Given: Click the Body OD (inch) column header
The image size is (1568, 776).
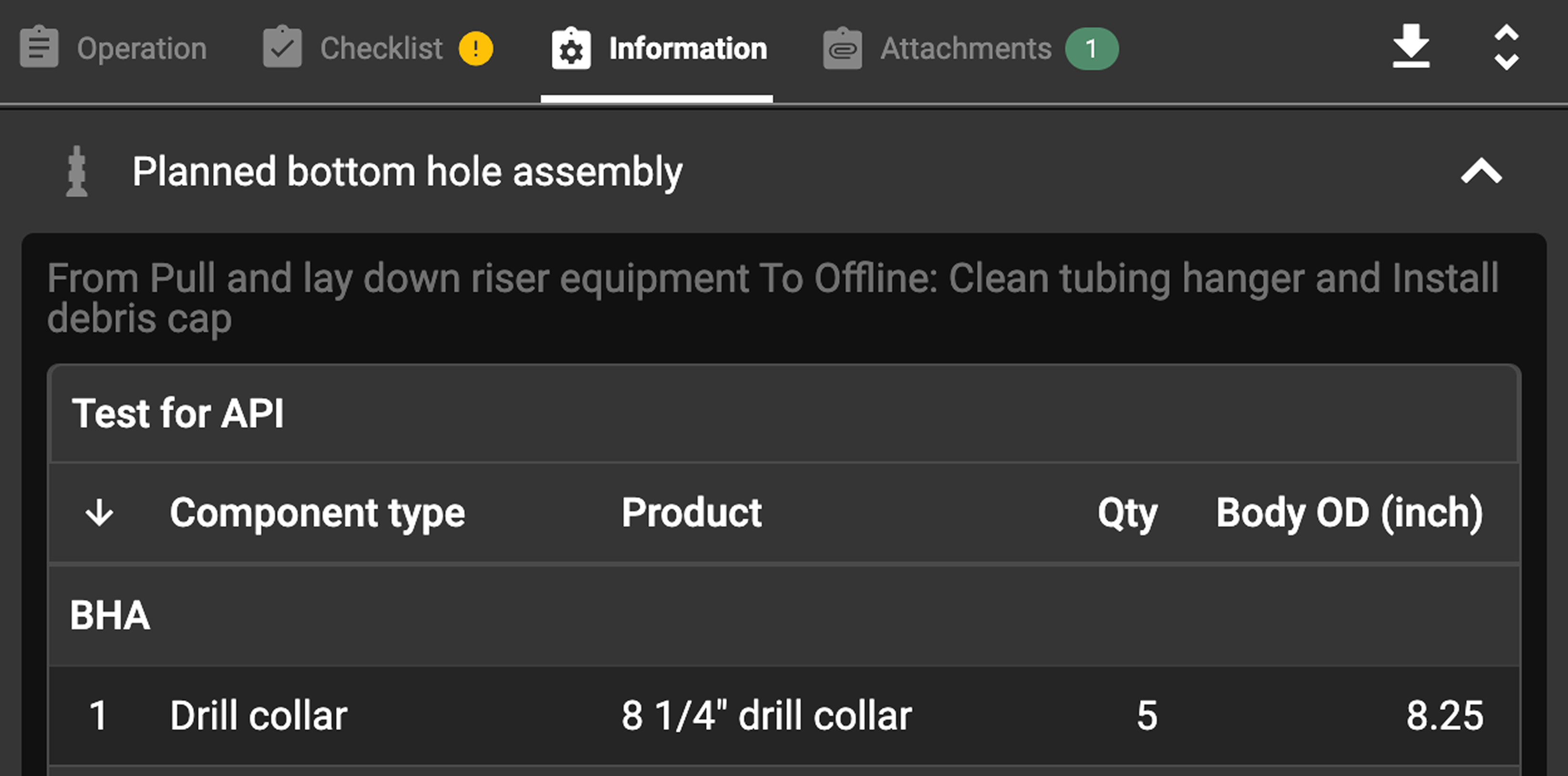Looking at the screenshot, I should click(1349, 513).
